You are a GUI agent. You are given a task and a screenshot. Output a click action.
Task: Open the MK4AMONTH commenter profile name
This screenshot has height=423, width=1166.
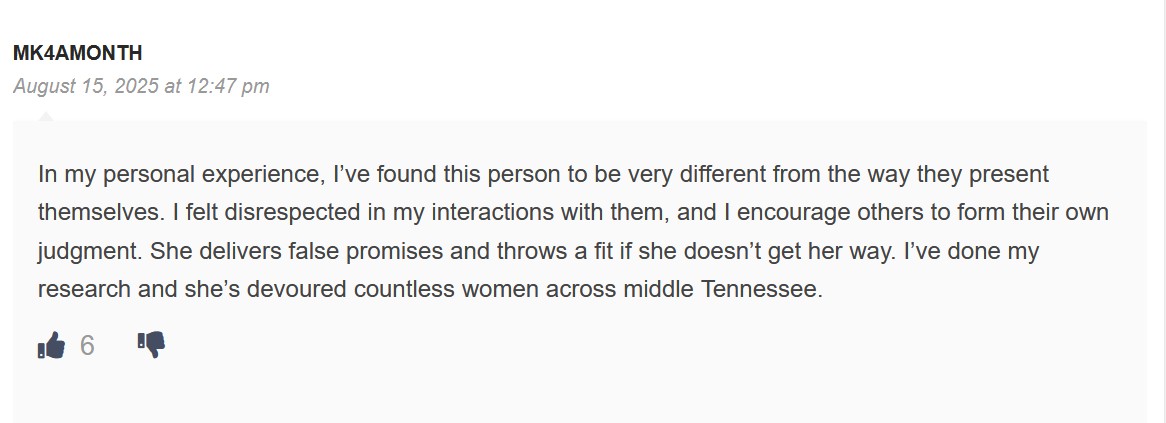point(77,53)
